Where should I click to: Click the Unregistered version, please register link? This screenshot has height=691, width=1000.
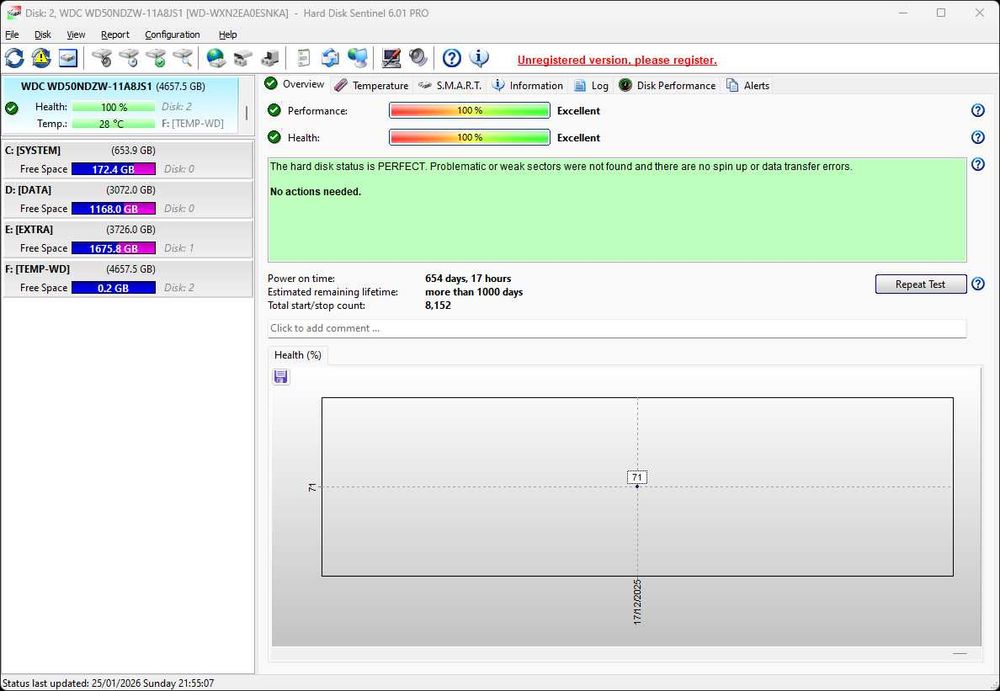(x=617, y=60)
